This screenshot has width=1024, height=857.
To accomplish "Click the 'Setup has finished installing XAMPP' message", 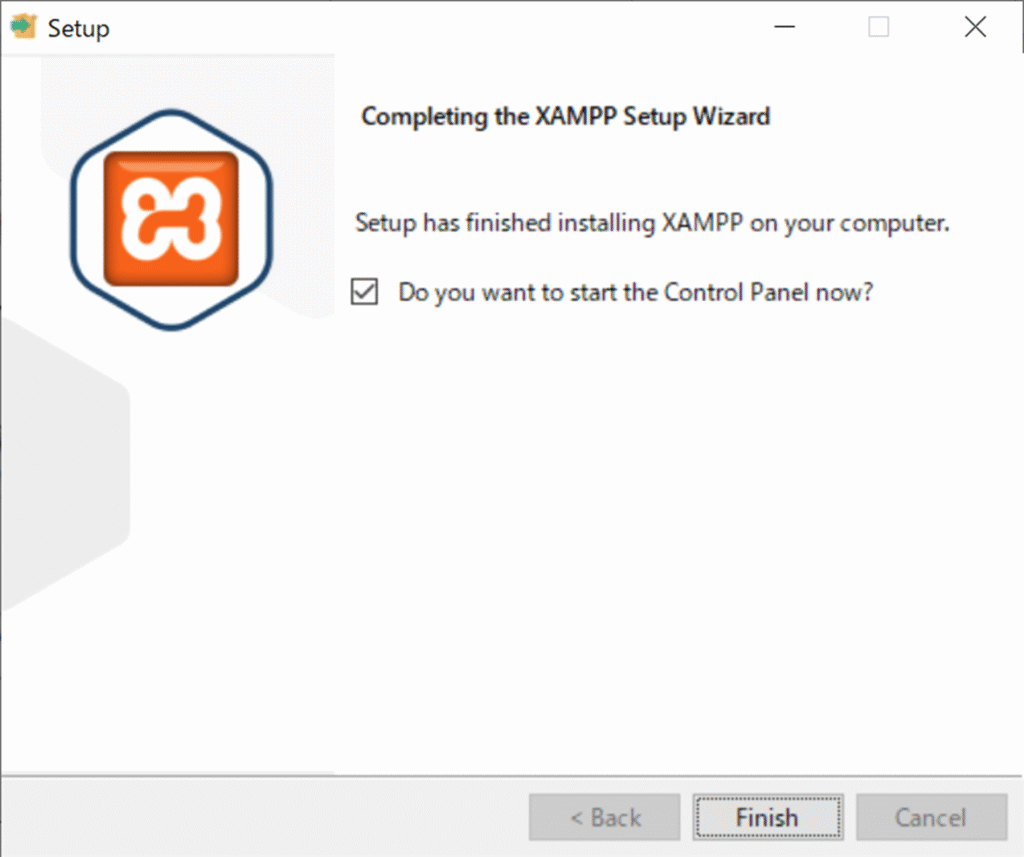I will coord(652,223).
